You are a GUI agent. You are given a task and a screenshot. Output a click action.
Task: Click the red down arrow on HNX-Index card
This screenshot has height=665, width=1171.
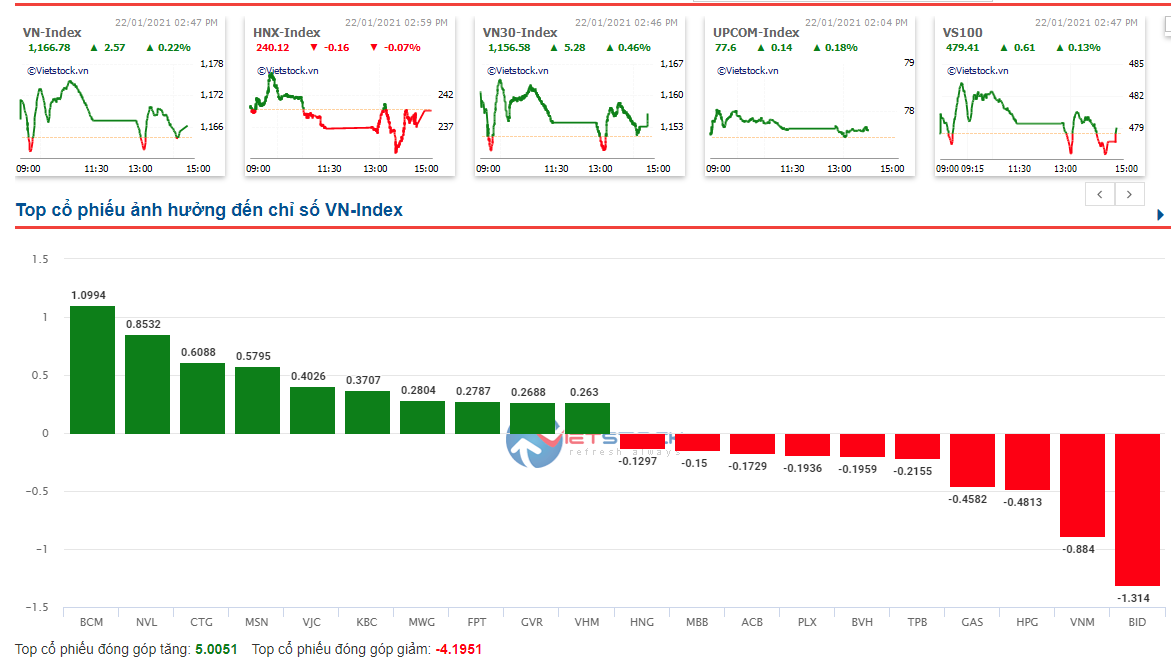(x=314, y=47)
